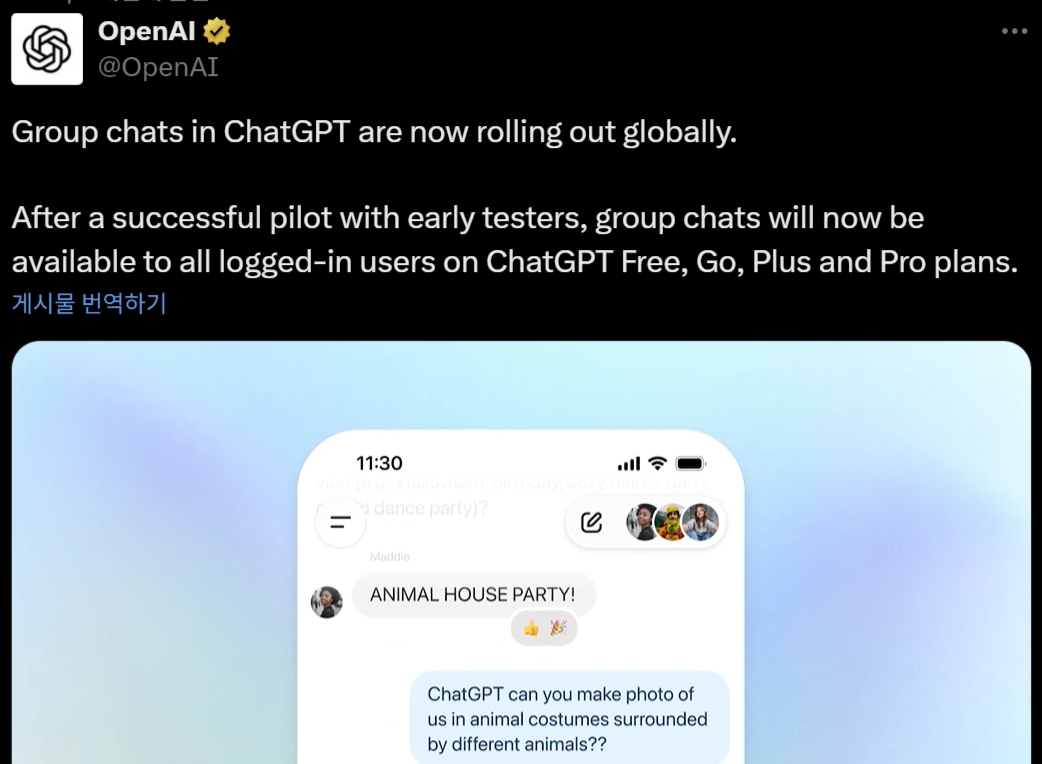Click the Korean translate post link
1042x764 pixels.
(89, 303)
